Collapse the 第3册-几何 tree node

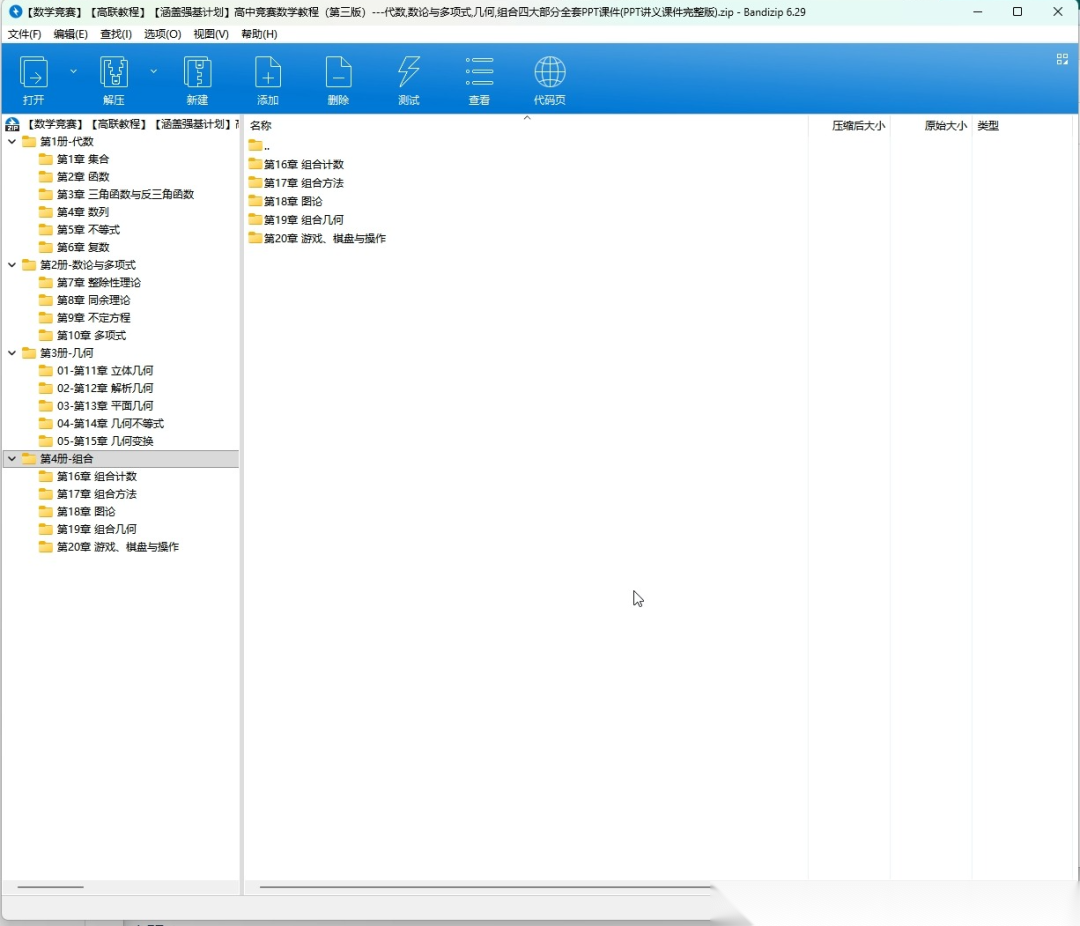click(x=12, y=353)
